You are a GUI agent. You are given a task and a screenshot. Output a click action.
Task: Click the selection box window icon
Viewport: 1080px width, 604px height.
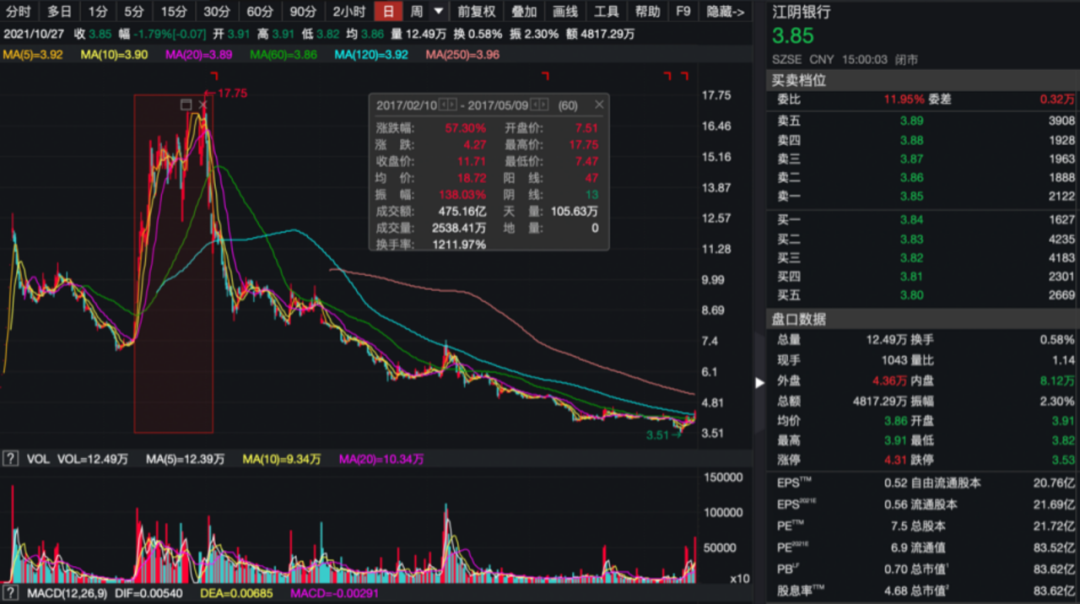pyautogui.click(x=186, y=105)
